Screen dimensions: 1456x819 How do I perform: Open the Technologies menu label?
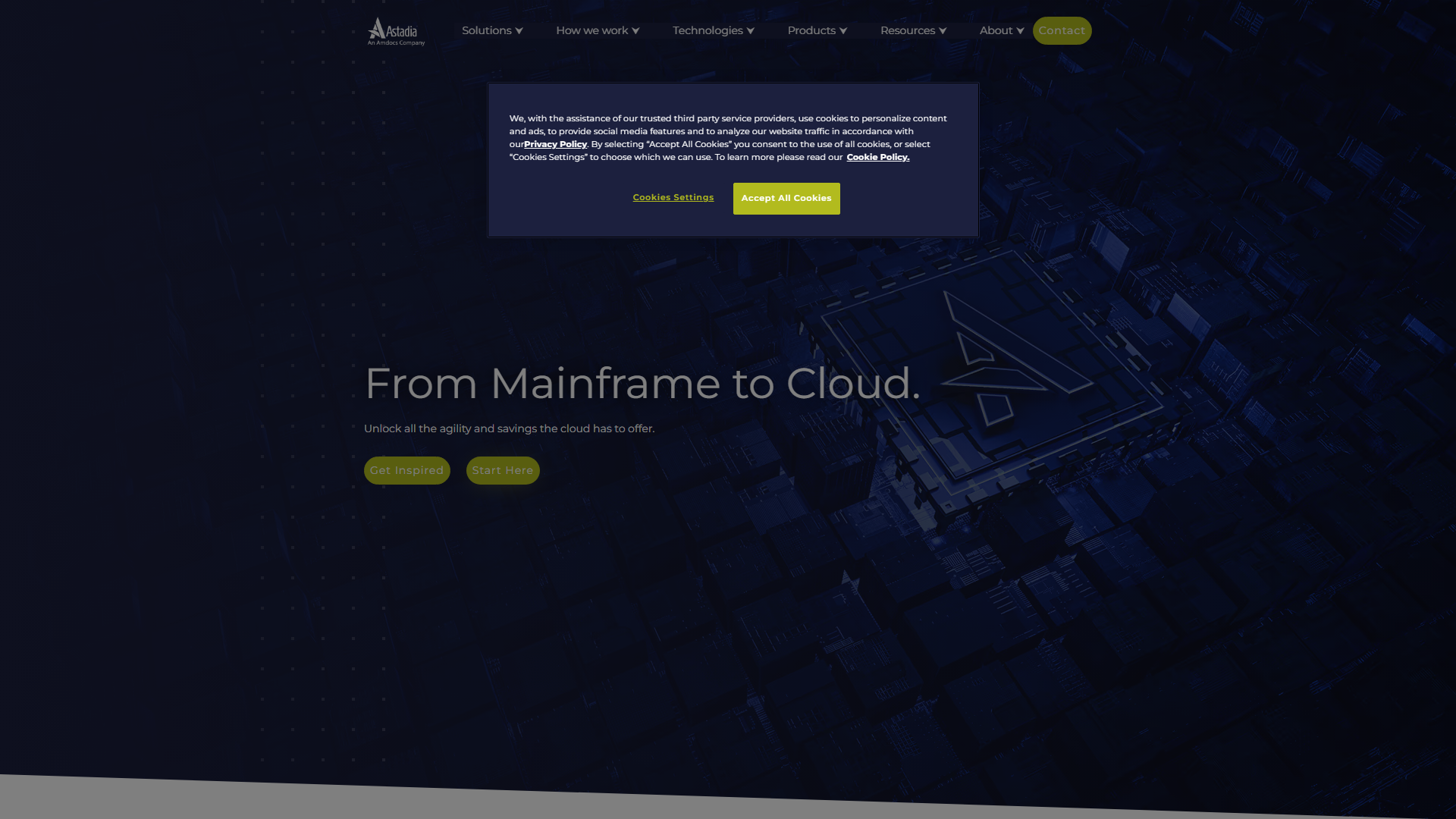coord(707,30)
